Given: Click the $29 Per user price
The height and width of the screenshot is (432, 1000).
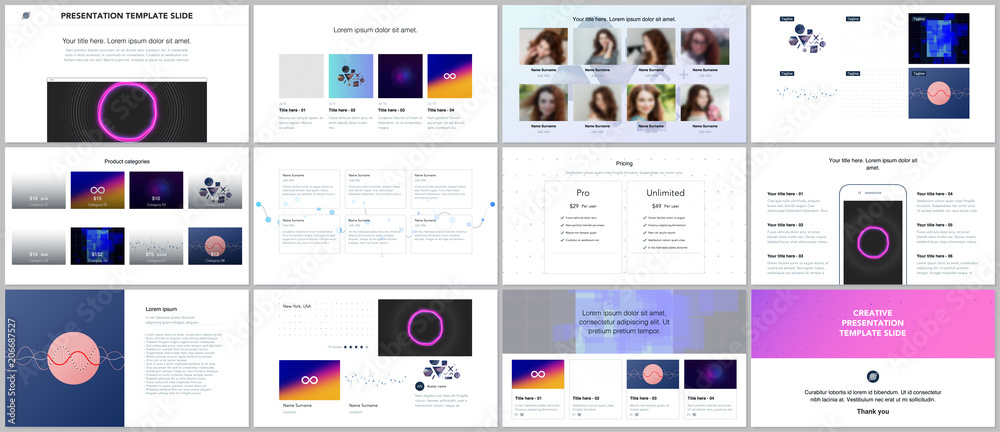Looking at the screenshot, I should coord(583,206).
